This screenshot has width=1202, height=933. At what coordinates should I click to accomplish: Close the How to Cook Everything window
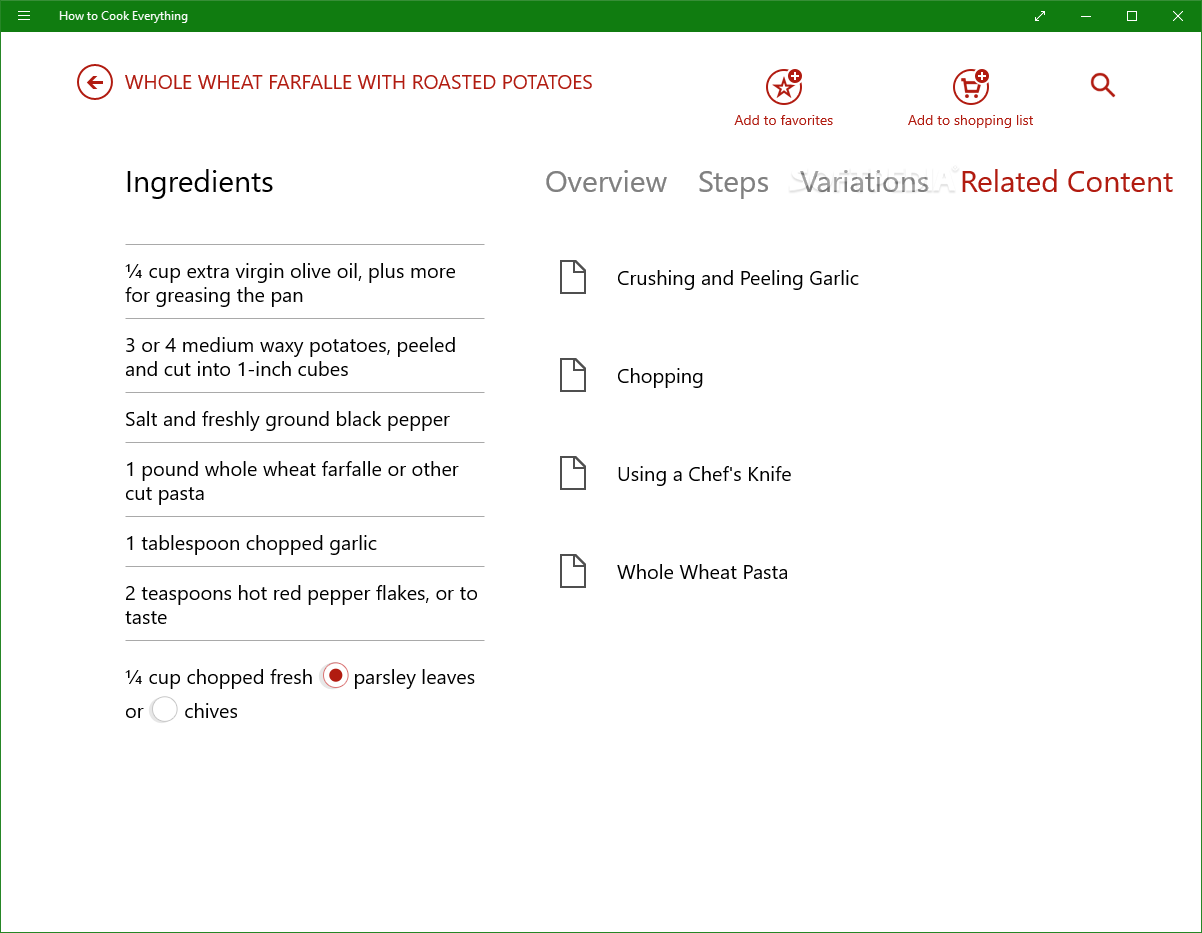coord(1178,16)
